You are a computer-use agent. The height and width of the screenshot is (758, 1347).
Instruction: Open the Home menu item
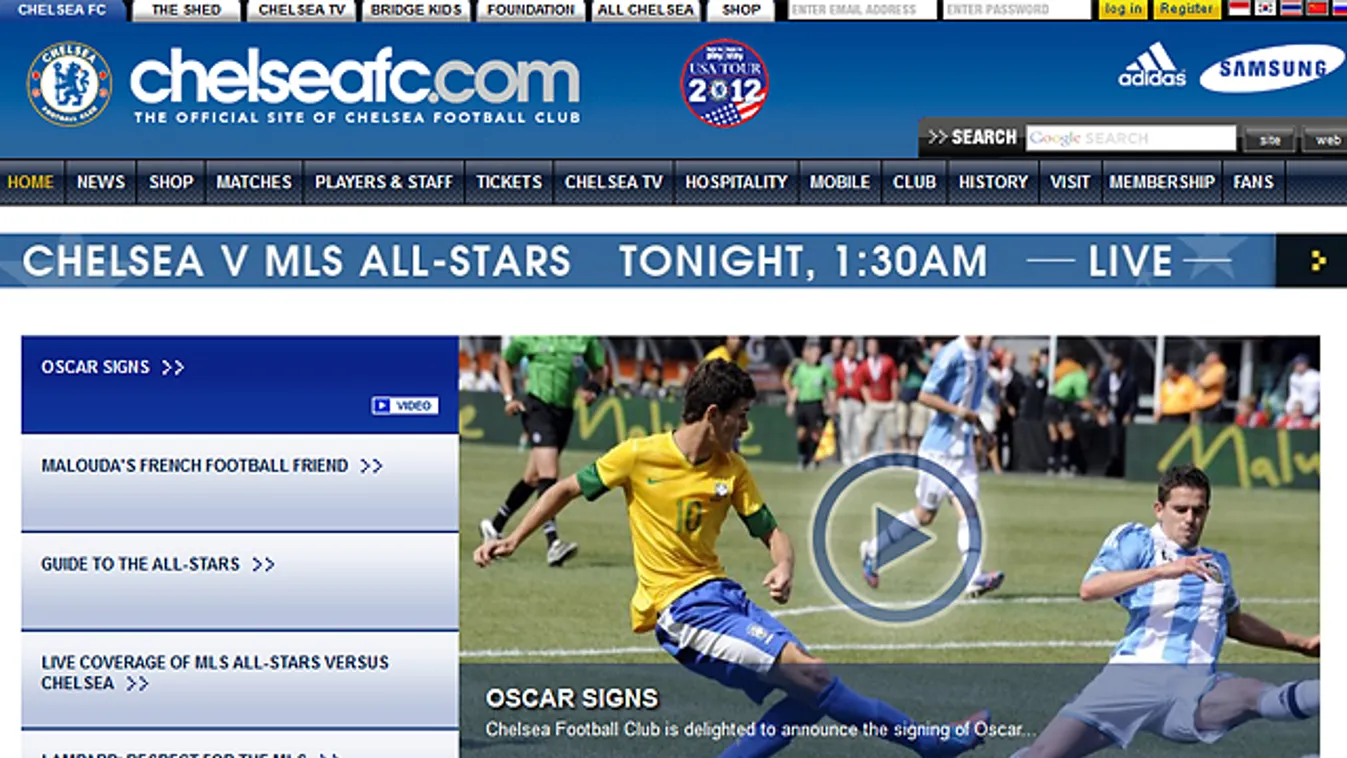31,182
